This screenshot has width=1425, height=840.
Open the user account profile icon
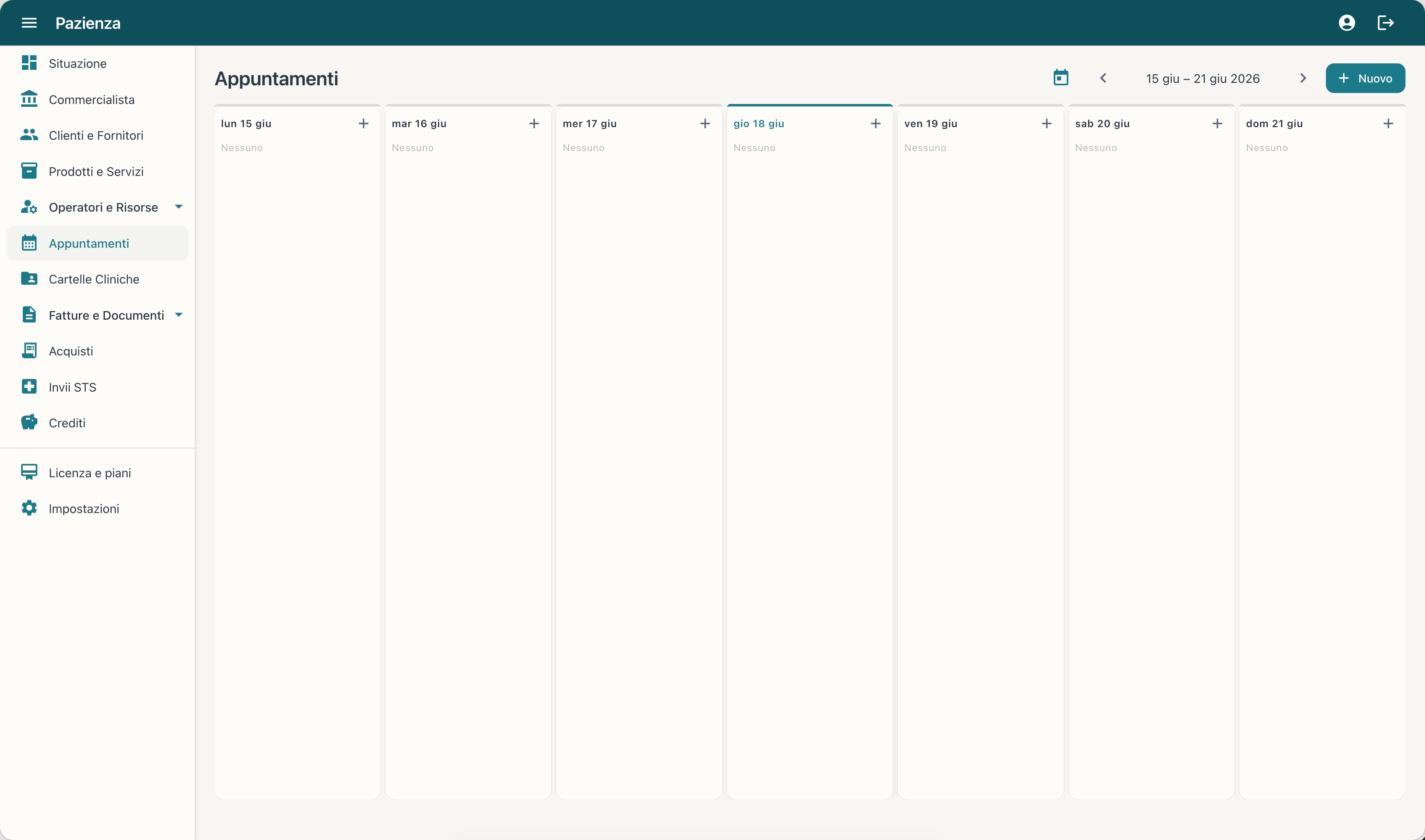point(1346,23)
